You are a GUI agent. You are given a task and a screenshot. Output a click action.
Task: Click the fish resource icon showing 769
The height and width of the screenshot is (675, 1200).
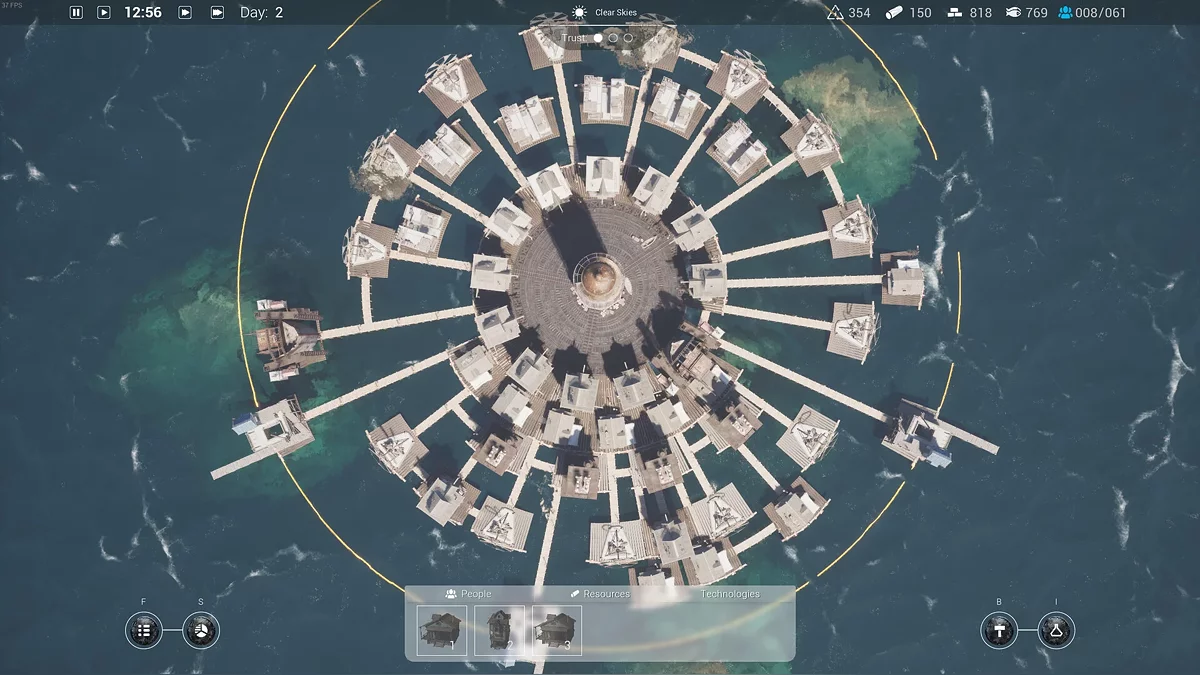tap(1013, 13)
